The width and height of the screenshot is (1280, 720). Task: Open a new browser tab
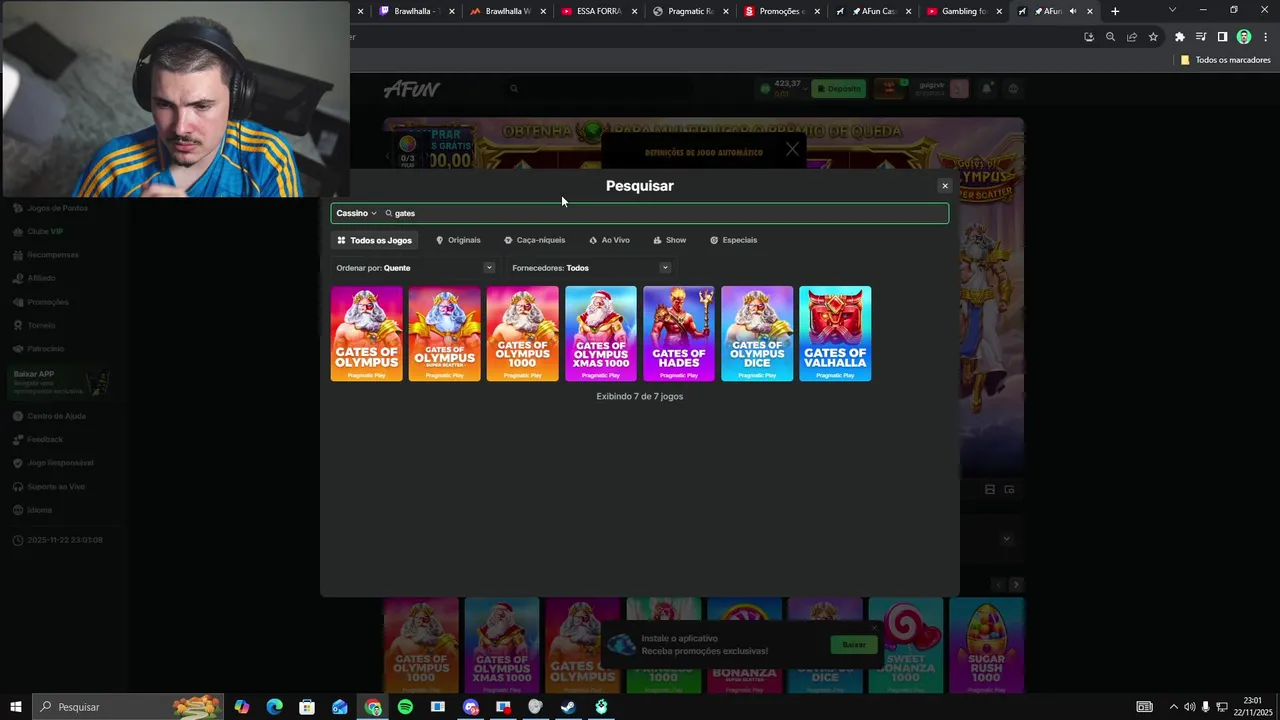click(x=1115, y=11)
